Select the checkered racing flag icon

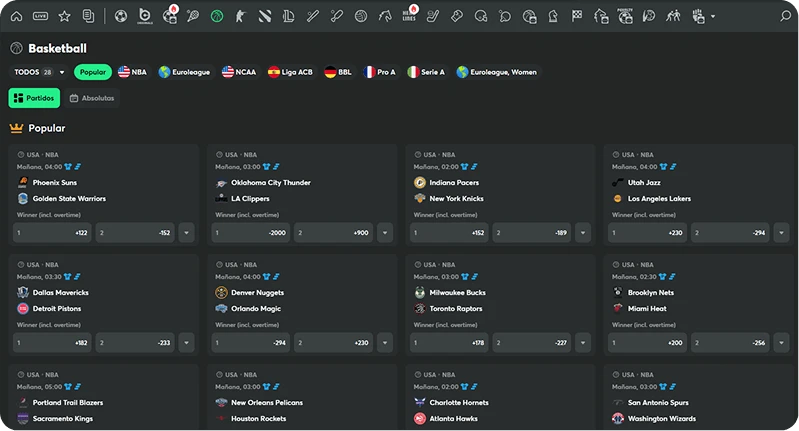point(577,16)
